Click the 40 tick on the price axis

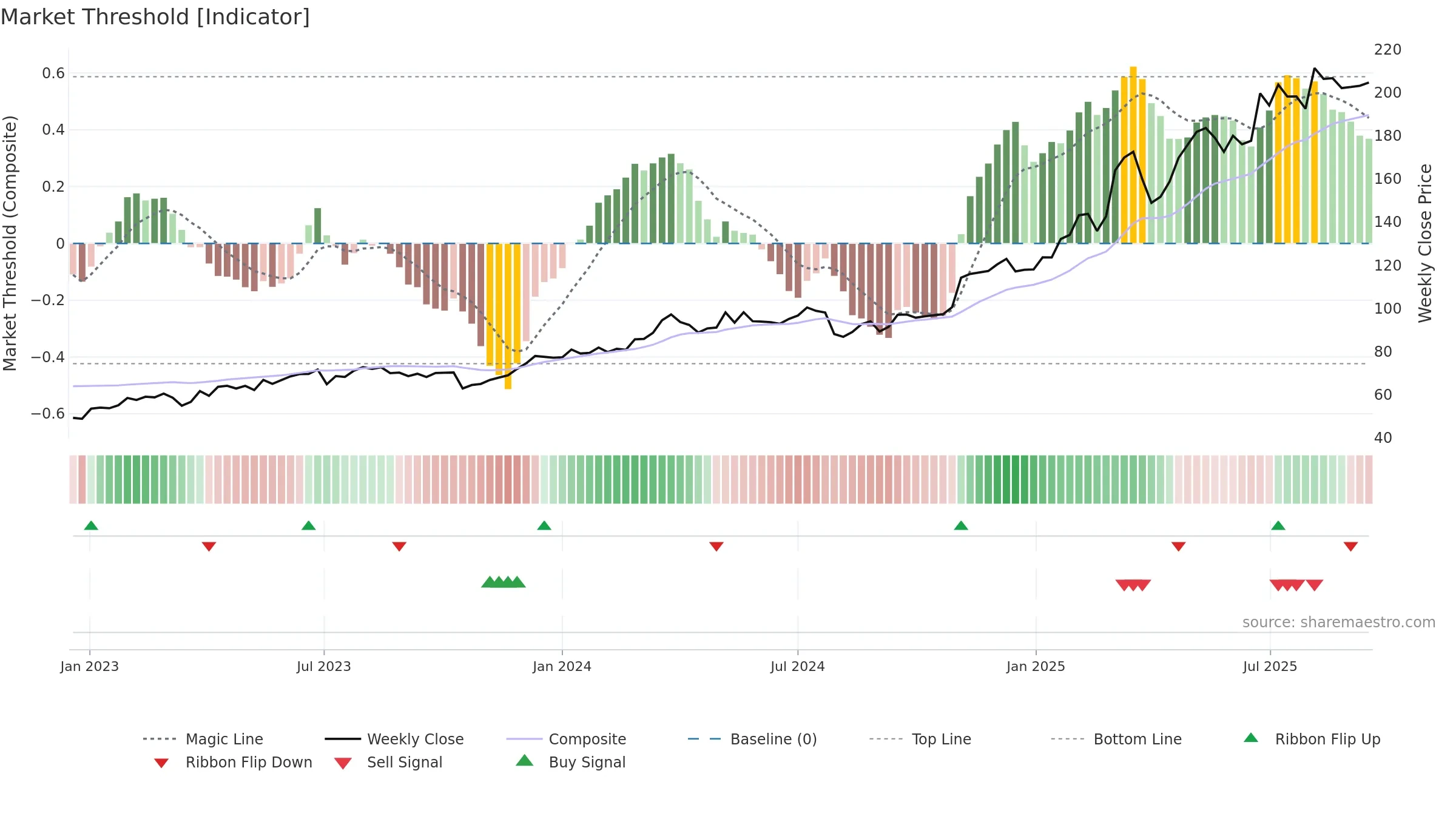pyautogui.click(x=1383, y=438)
